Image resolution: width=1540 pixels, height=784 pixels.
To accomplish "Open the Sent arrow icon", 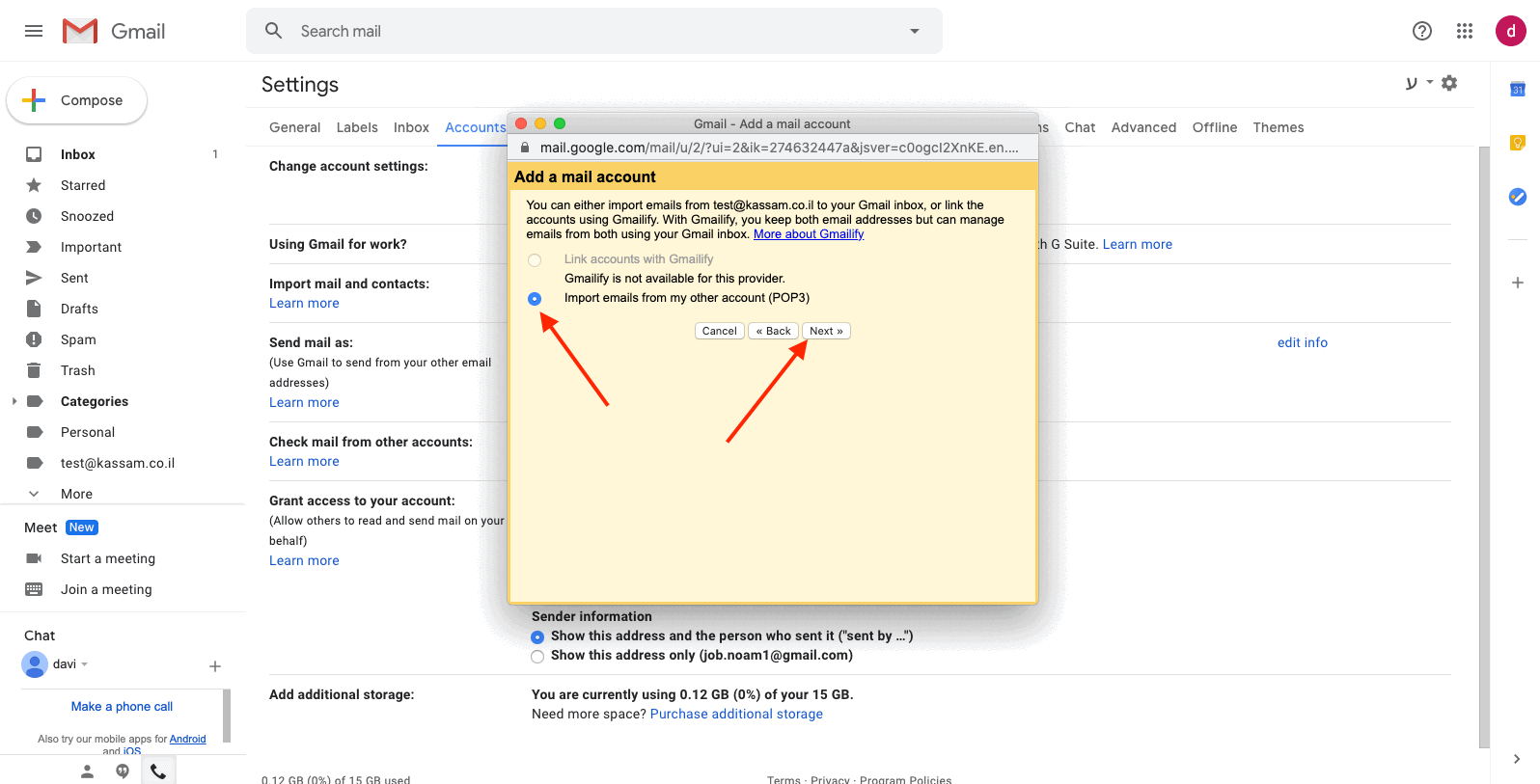I will [x=34, y=278].
